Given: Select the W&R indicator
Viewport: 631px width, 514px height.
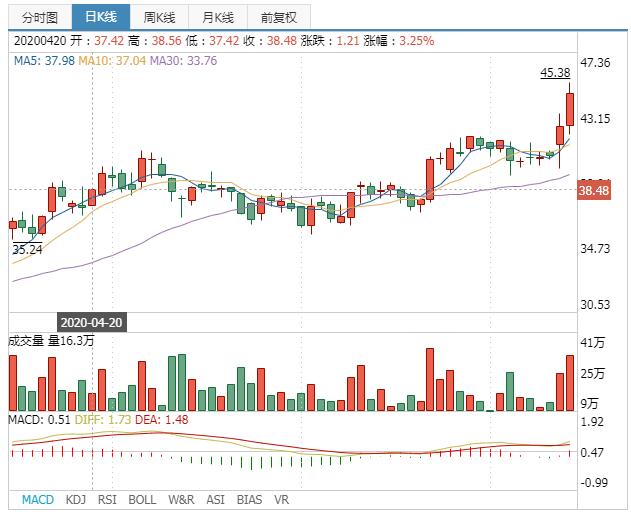Looking at the screenshot, I should [181, 500].
